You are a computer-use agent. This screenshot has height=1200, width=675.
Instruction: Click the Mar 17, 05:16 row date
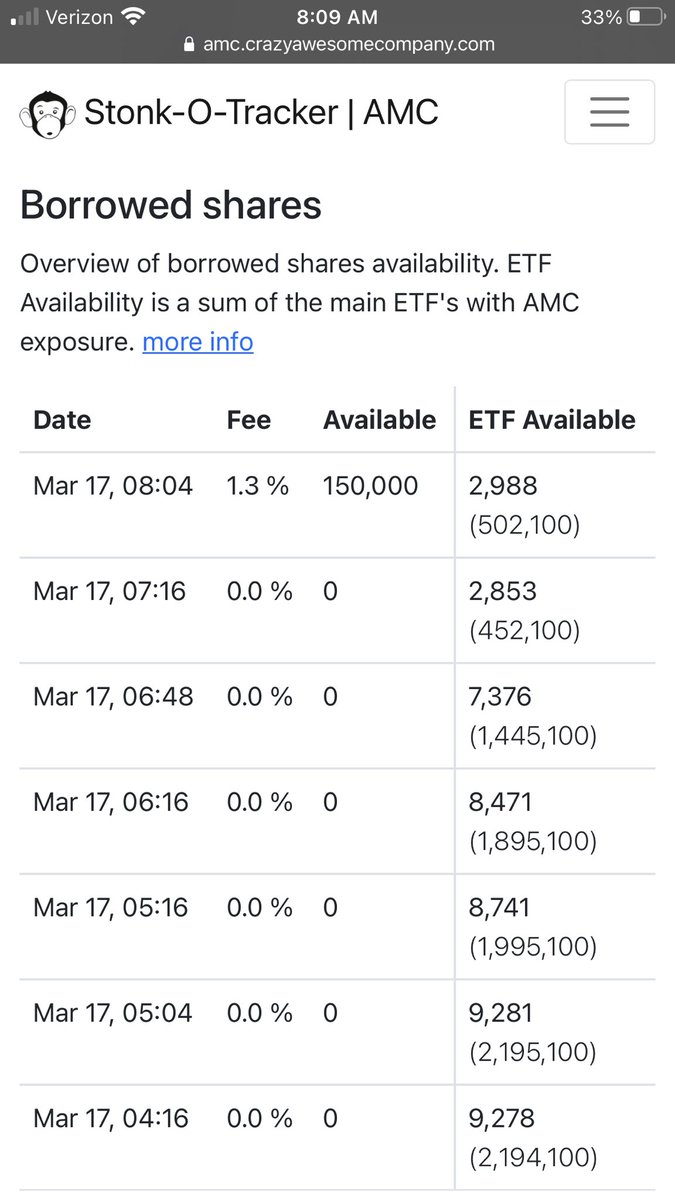click(x=111, y=908)
